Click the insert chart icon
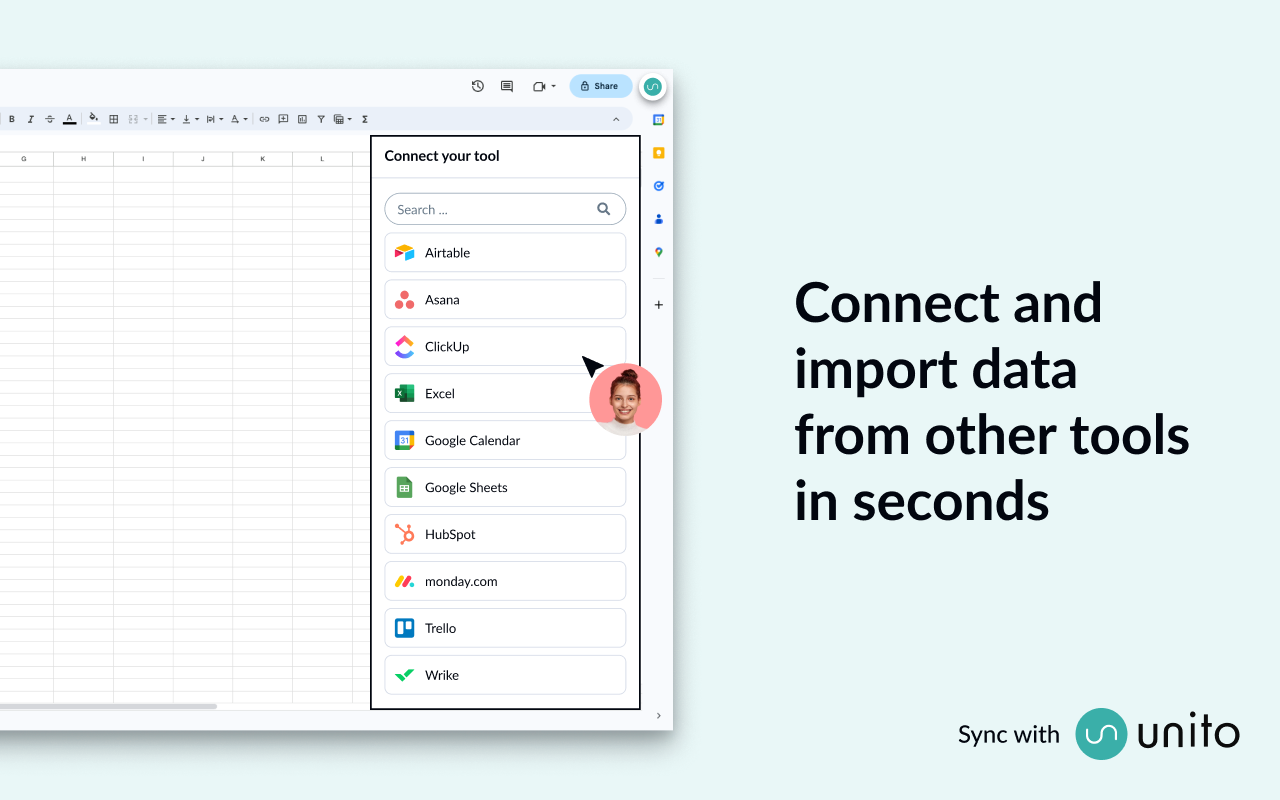The width and height of the screenshot is (1280, 800). click(x=302, y=119)
